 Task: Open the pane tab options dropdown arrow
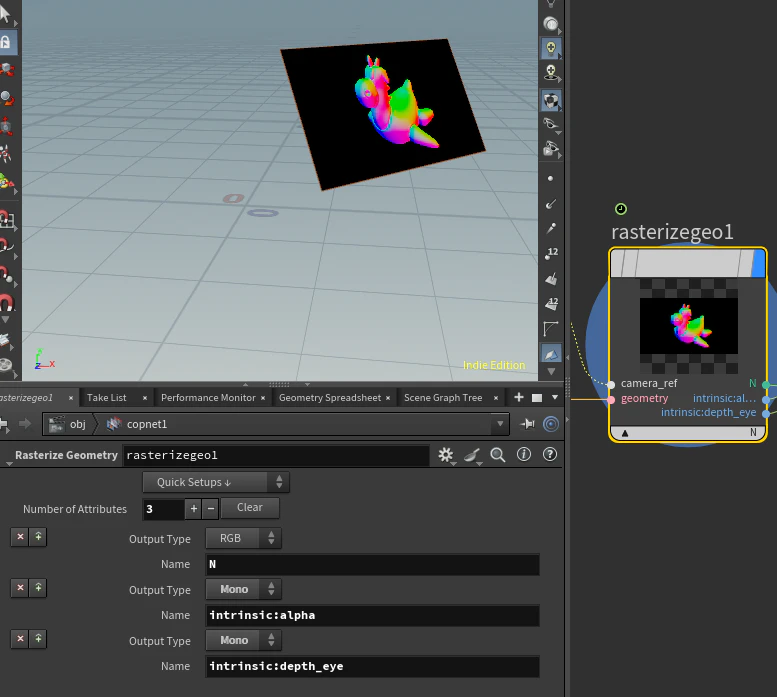[555, 397]
